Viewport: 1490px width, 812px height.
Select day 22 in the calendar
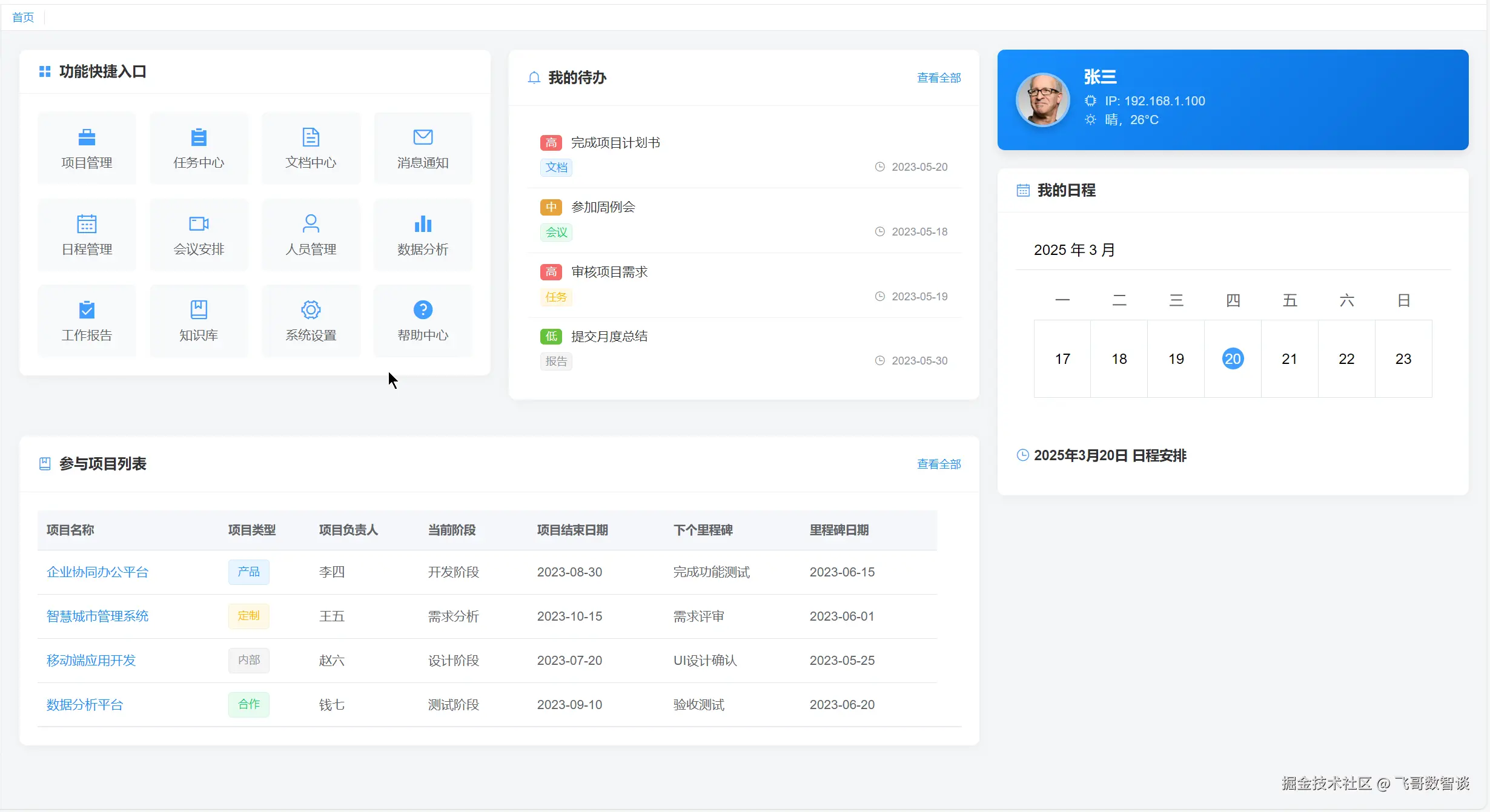pos(1346,359)
